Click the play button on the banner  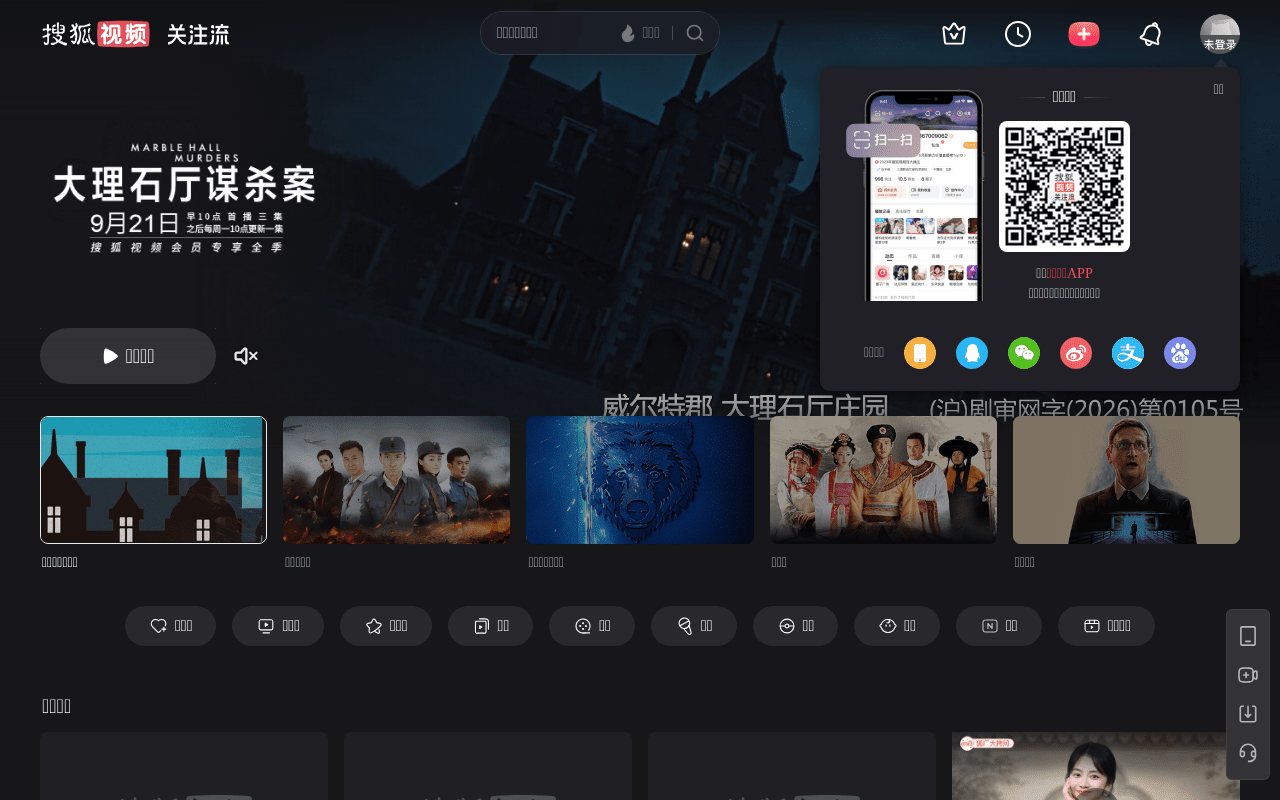128,356
